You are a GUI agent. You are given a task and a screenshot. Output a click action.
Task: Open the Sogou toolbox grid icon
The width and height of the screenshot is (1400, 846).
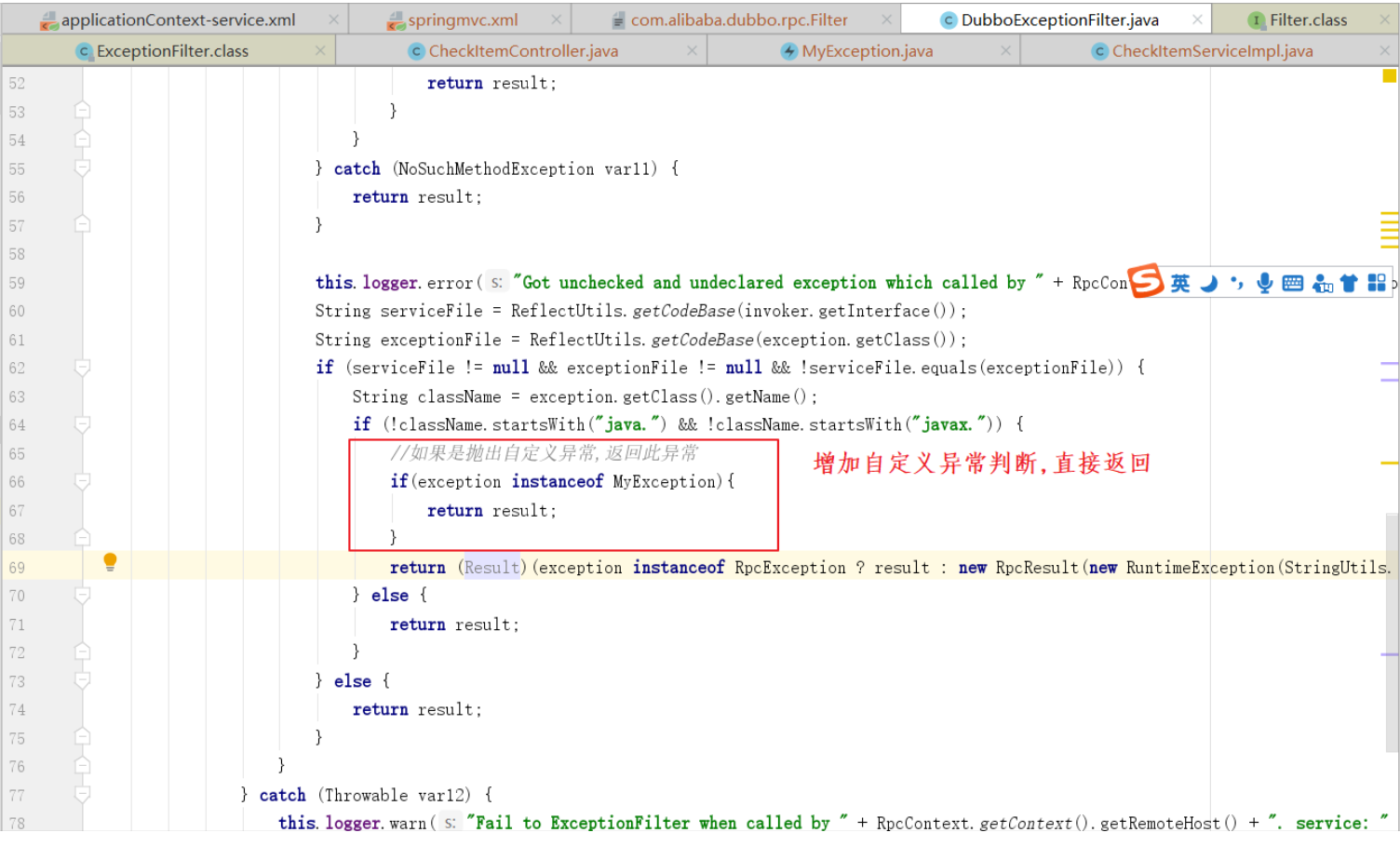click(x=1379, y=282)
